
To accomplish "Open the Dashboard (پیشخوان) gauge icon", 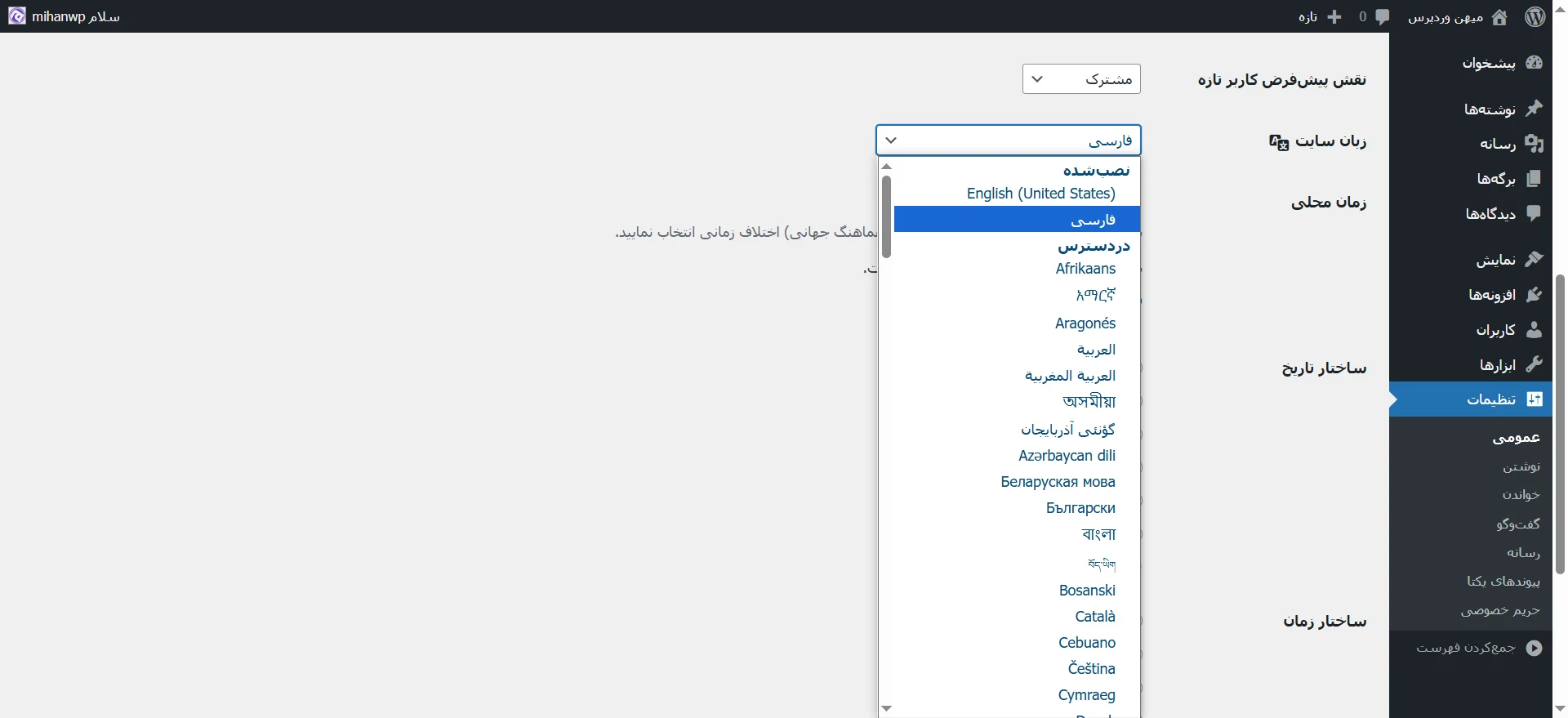I will tap(1535, 63).
